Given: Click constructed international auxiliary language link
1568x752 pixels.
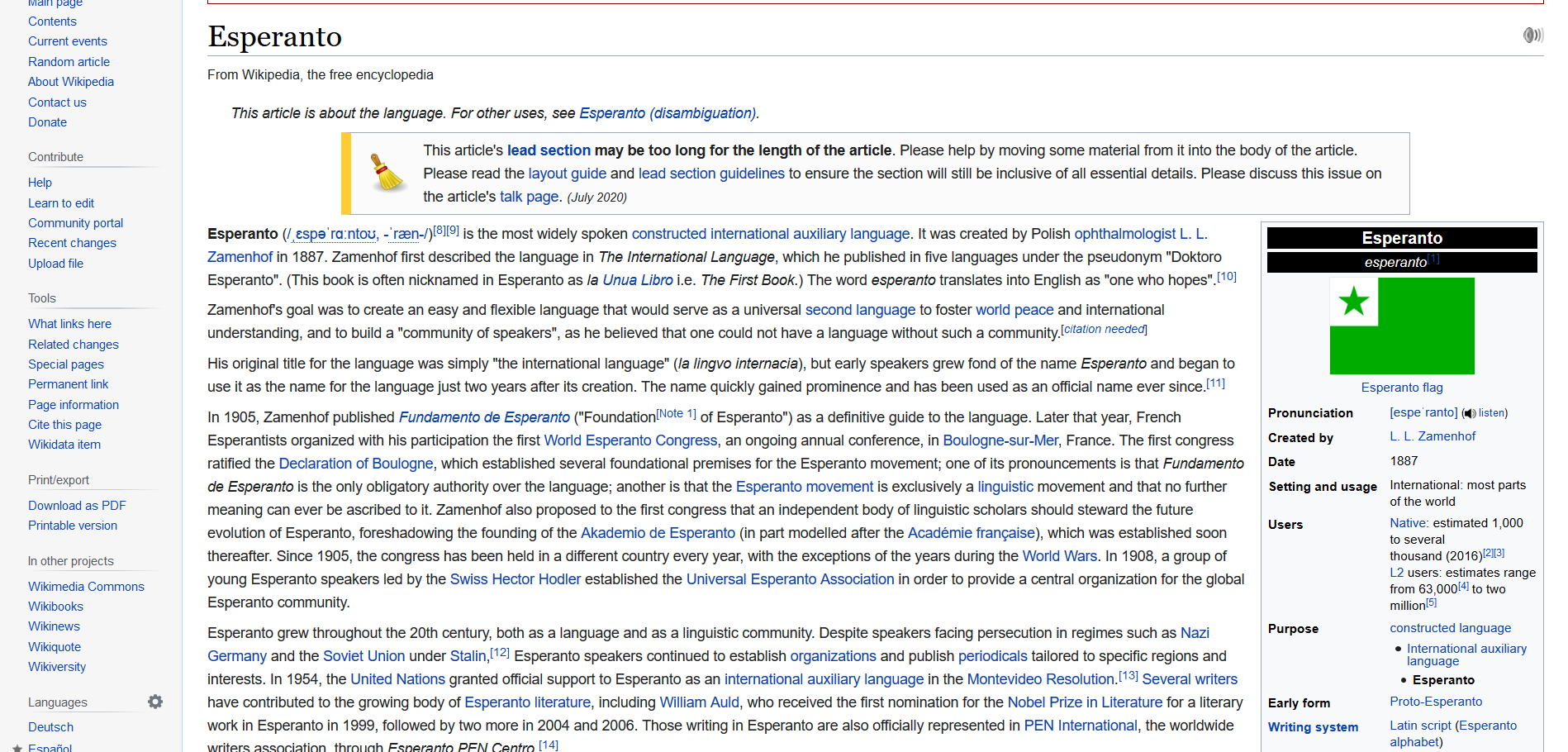Looking at the screenshot, I should (771, 234).
